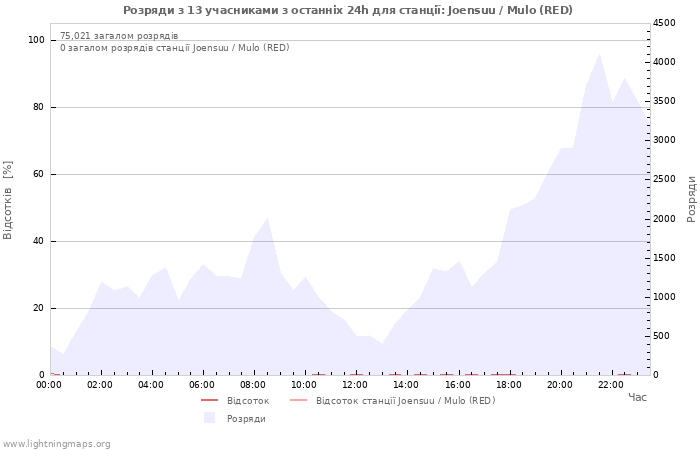Viewport: 700px width, 450px height.
Task: Click the 1000 right axis label
Action: tap(664, 297)
